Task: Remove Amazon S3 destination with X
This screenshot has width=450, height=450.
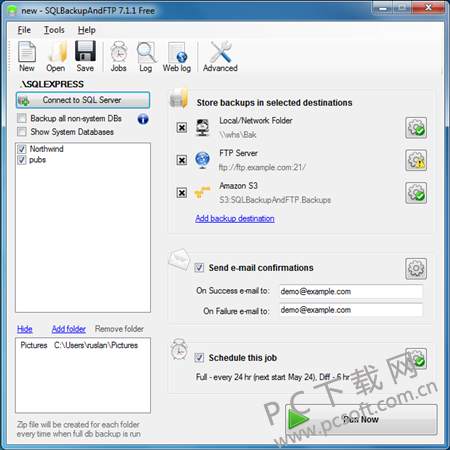Action: [182, 193]
